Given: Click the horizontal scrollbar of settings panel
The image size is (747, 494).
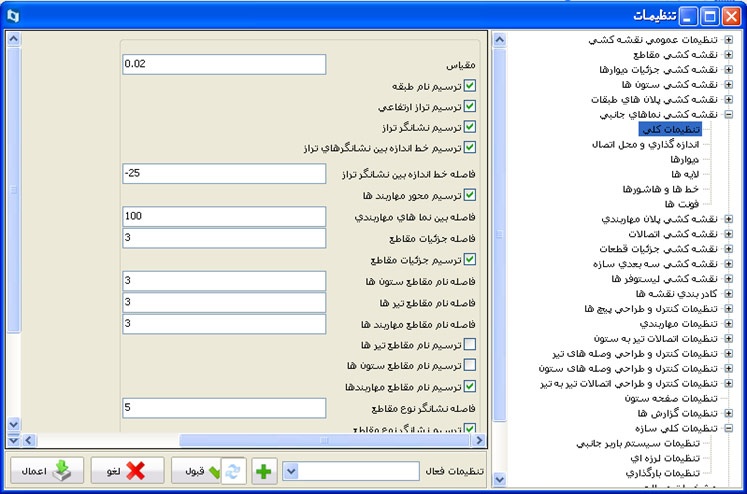Looking at the screenshot, I should coord(250,440).
